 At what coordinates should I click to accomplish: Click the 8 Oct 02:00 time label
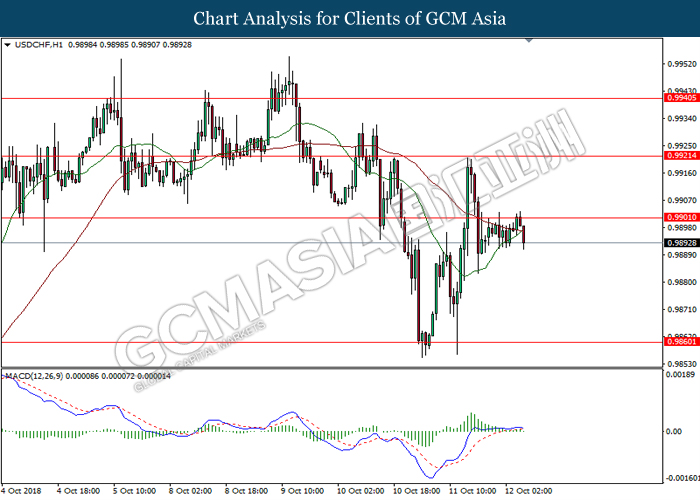coord(190,491)
